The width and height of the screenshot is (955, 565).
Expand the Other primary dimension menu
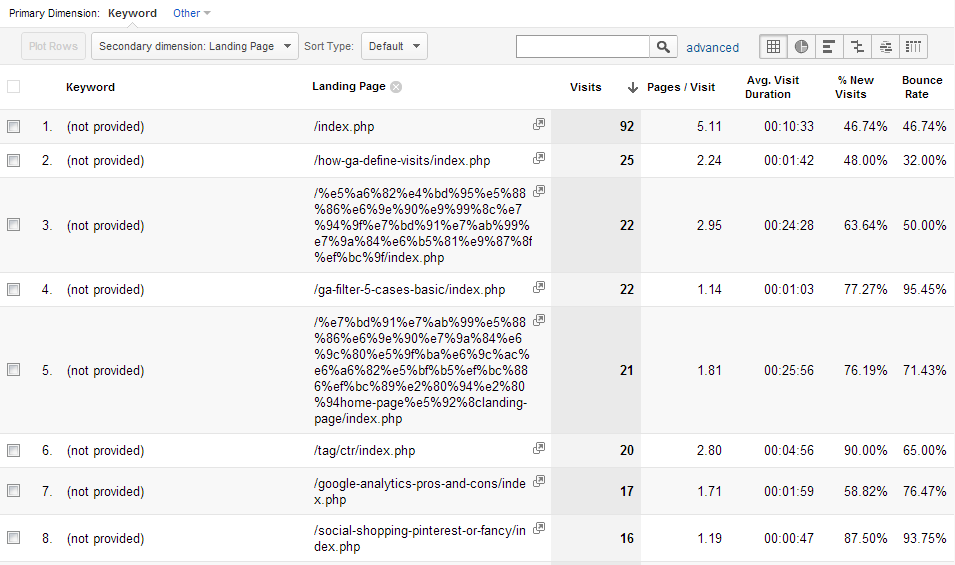point(191,13)
